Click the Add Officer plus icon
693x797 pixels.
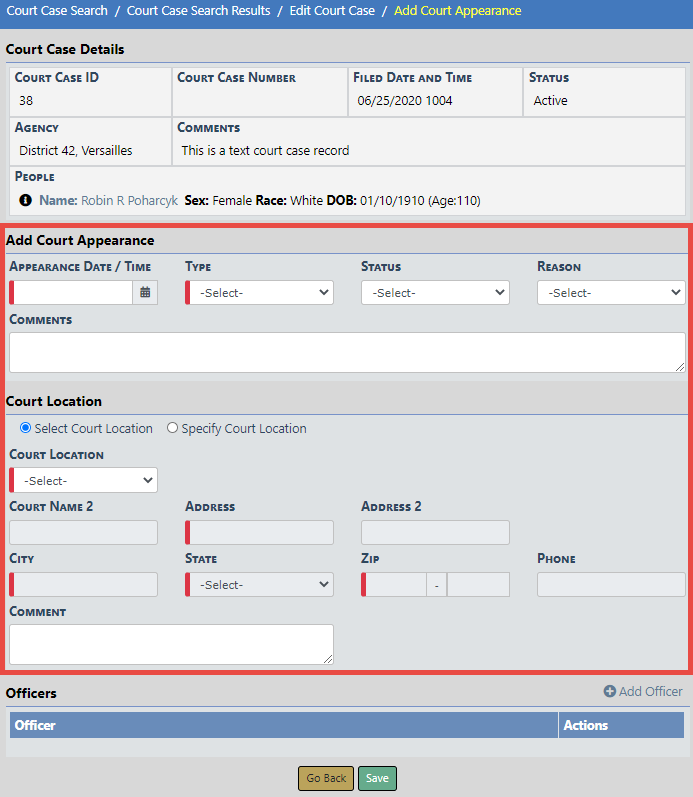pyautogui.click(x=610, y=692)
